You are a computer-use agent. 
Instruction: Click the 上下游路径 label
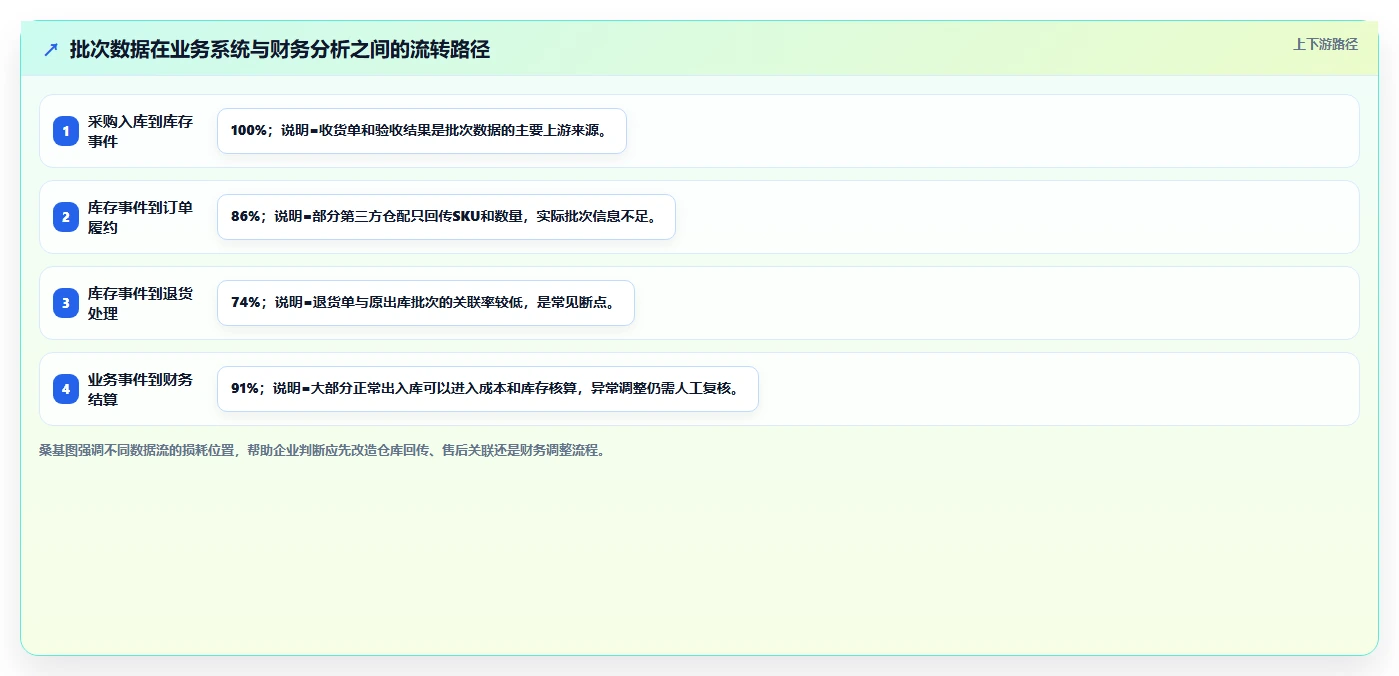[1325, 44]
